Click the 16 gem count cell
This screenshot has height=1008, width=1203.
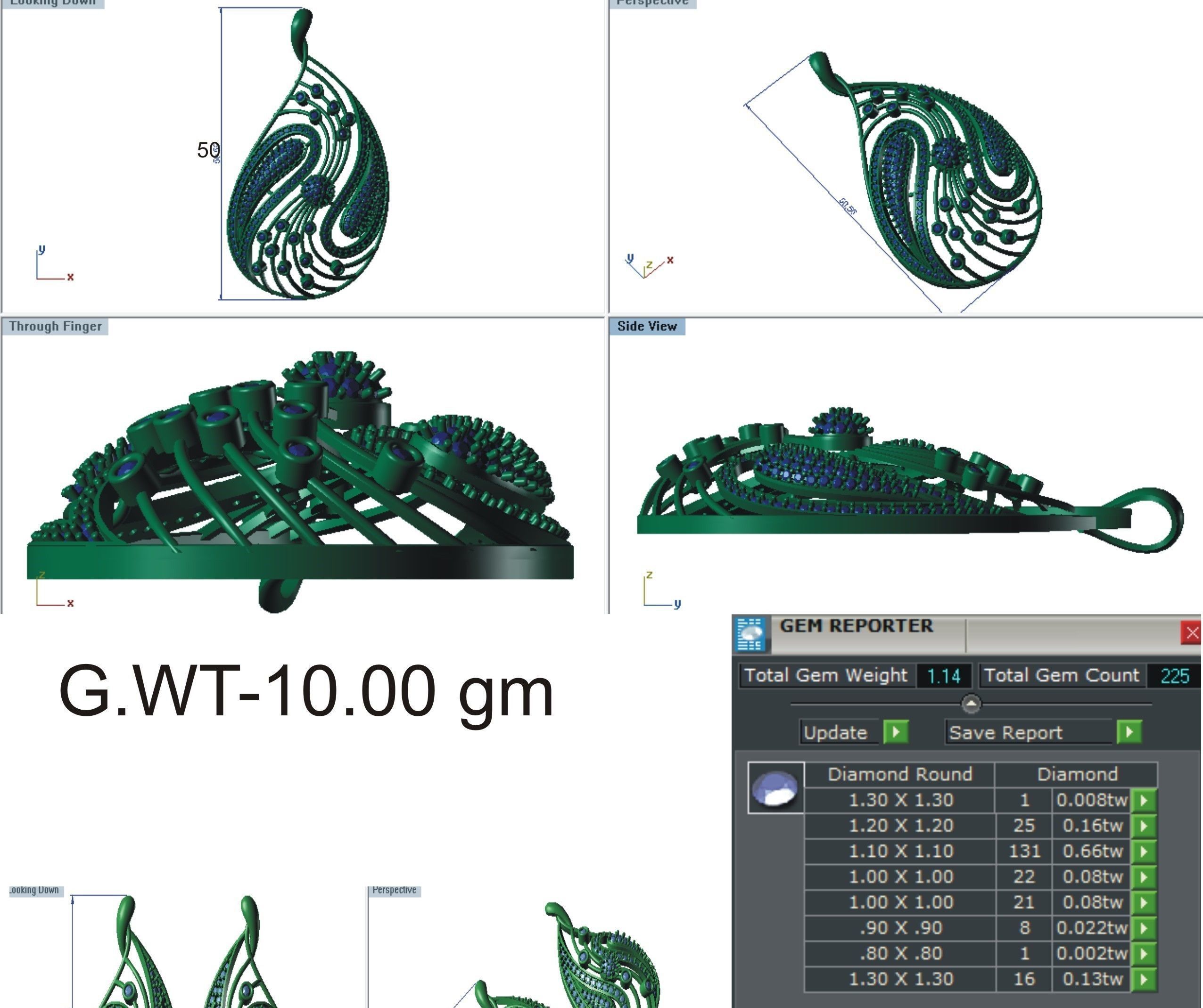pos(1024,979)
